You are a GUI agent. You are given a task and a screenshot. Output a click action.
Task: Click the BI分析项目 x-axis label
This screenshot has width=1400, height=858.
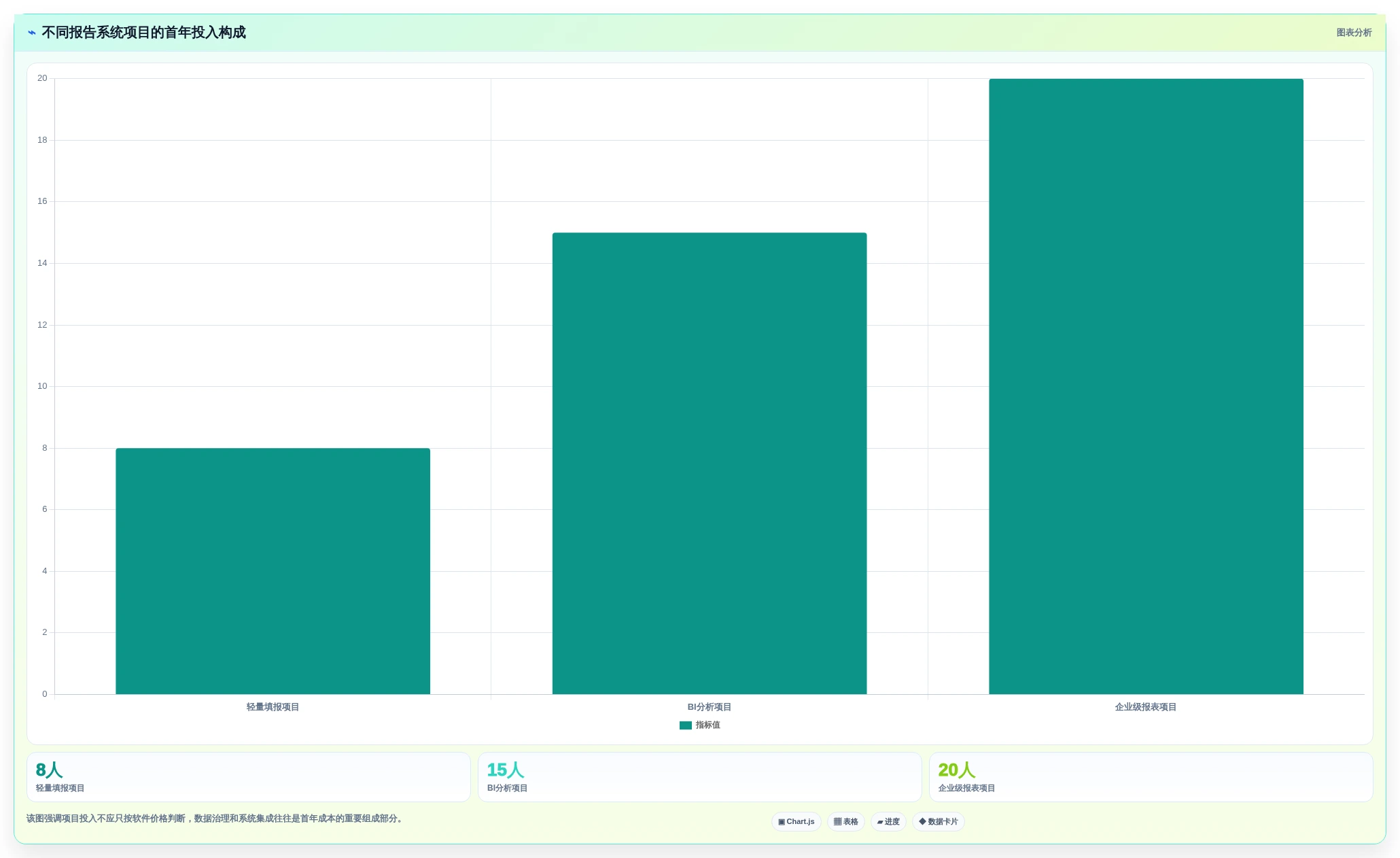click(x=710, y=707)
